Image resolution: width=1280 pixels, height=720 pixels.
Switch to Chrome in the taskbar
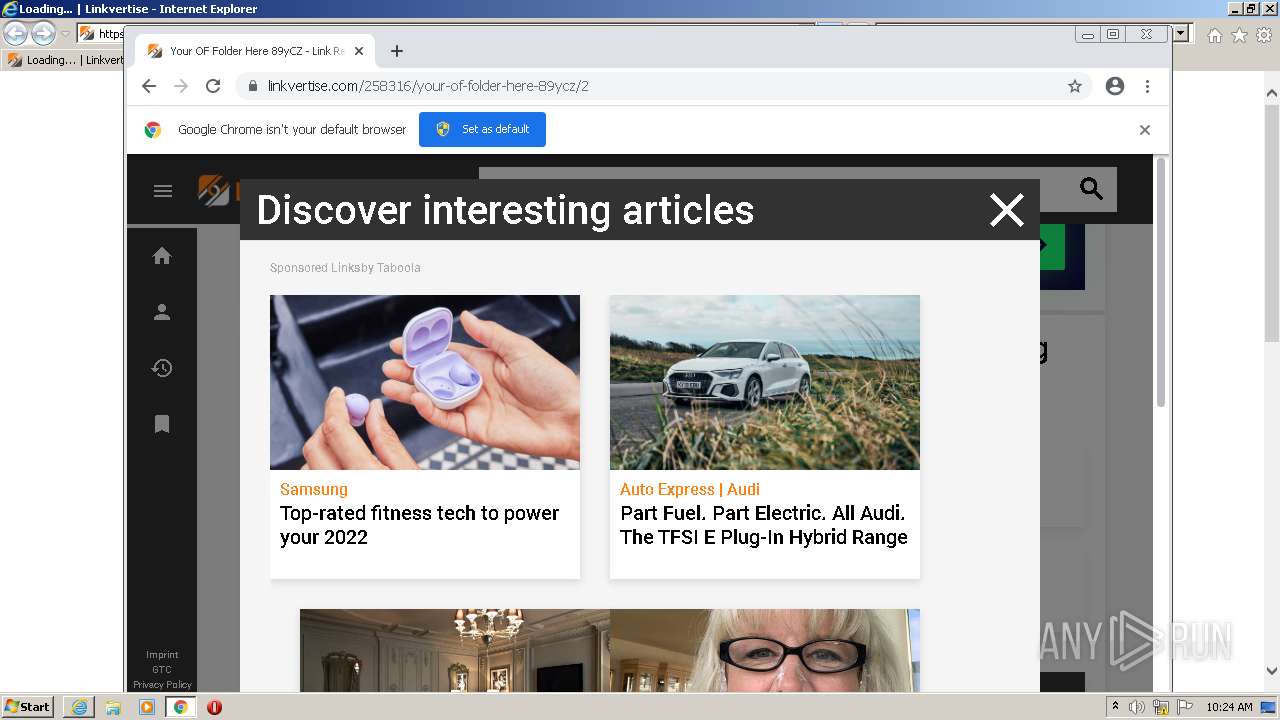tap(181, 707)
